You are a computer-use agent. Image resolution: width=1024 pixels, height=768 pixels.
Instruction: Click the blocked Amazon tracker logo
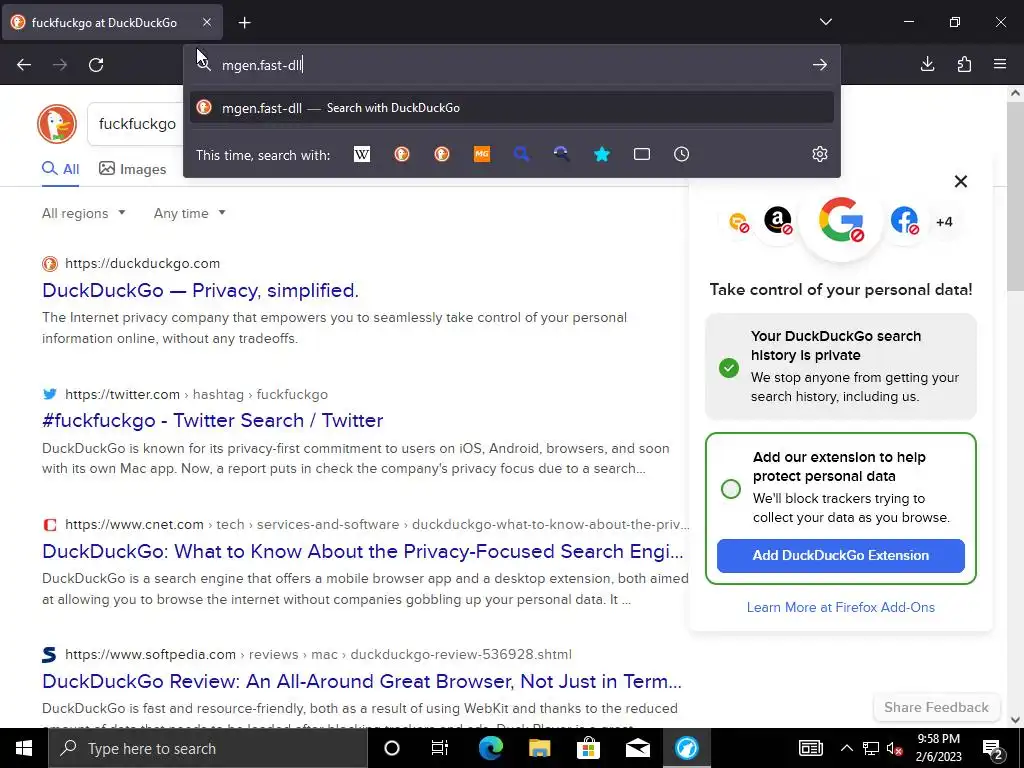coord(778,220)
